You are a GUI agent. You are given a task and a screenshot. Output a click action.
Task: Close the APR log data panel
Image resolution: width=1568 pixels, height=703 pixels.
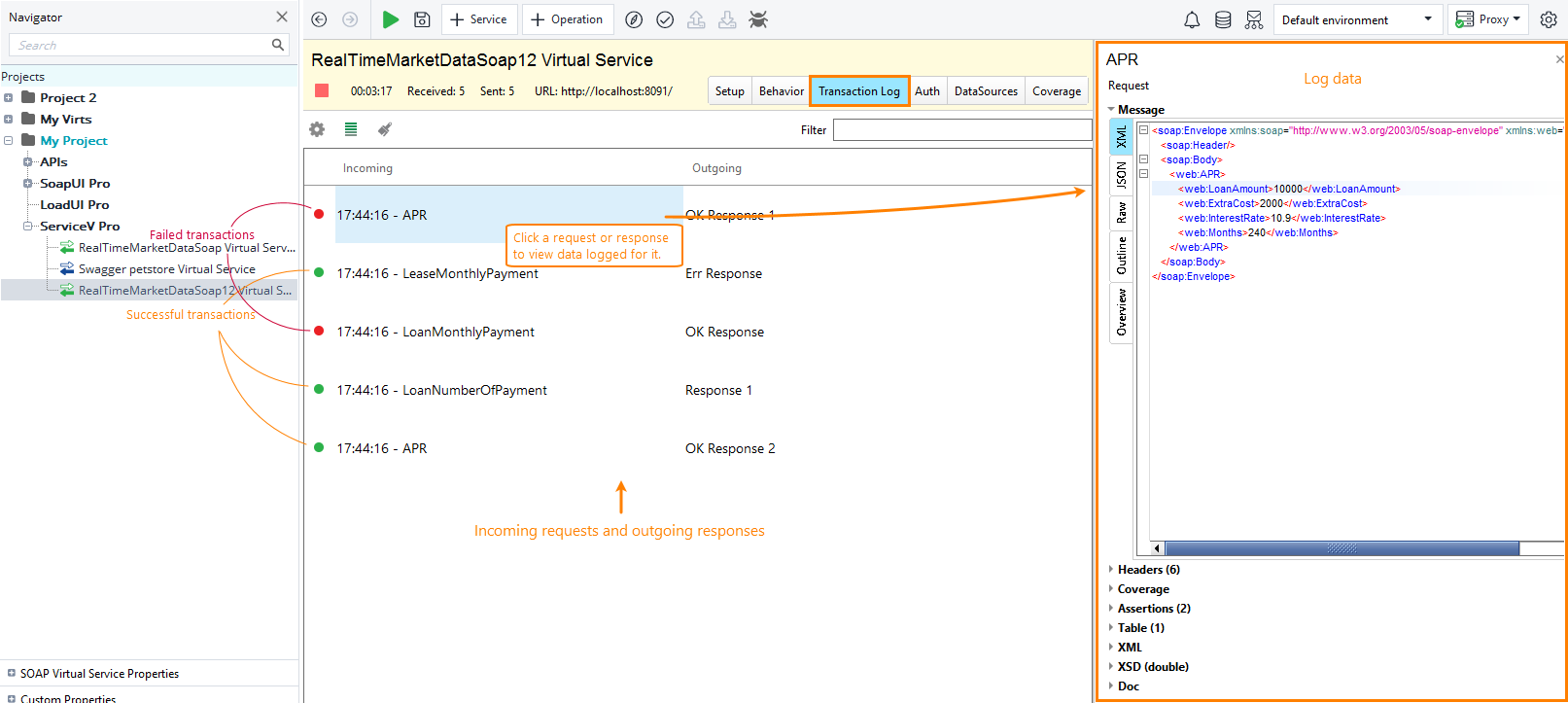(1559, 59)
